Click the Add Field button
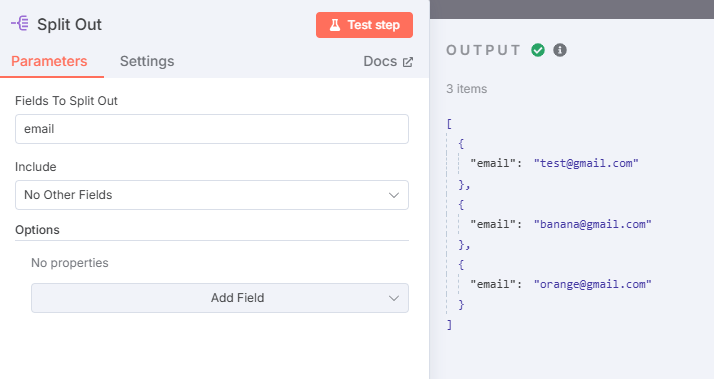Image resolution: width=714 pixels, height=379 pixels. click(219, 298)
